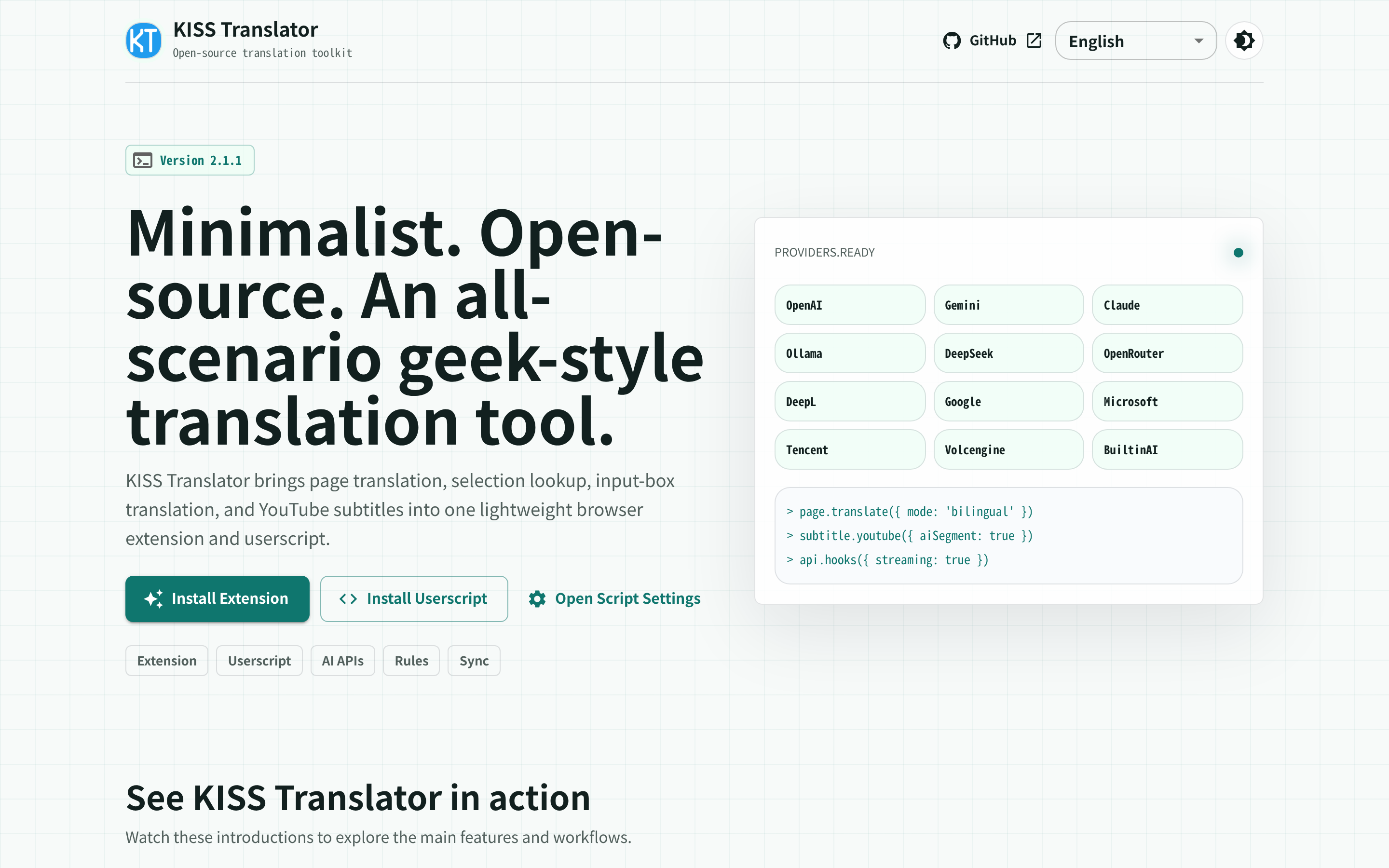
Task: Click the DeepSeek provider chip
Action: tap(1008, 353)
